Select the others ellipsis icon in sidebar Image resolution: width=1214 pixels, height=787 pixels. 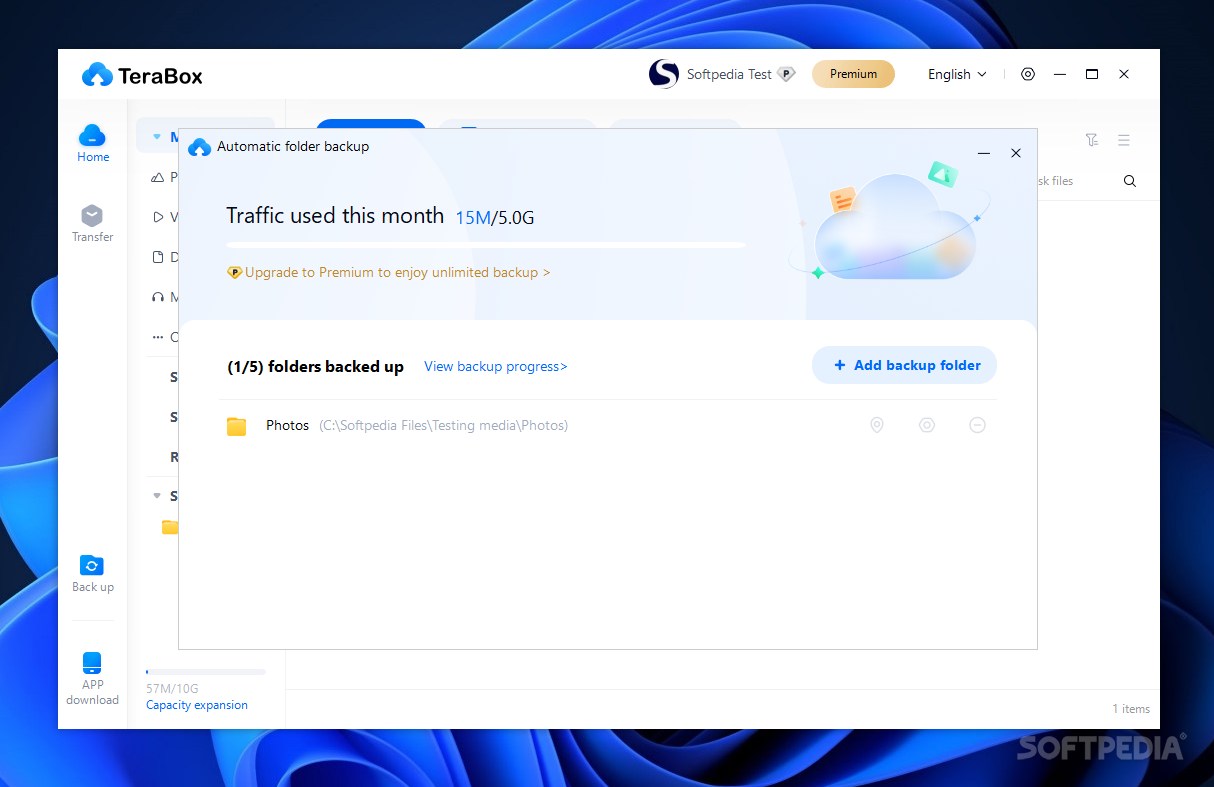tap(157, 337)
